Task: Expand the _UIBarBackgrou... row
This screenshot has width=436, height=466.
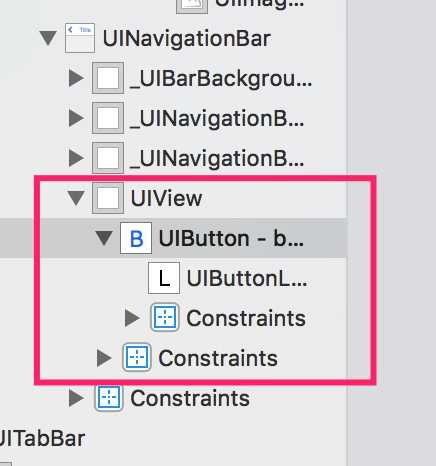Action: (x=76, y=78)
